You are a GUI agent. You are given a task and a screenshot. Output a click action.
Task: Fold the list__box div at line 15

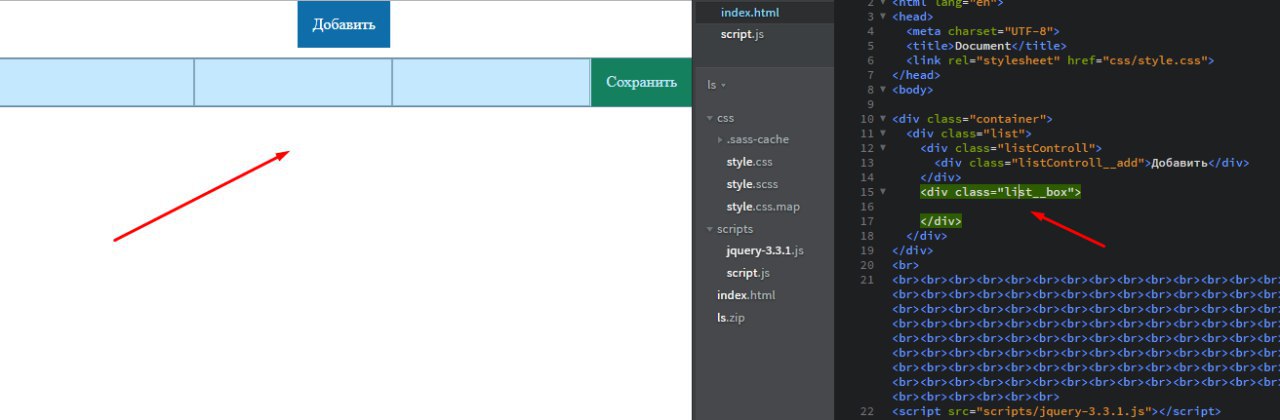[883, 191]
